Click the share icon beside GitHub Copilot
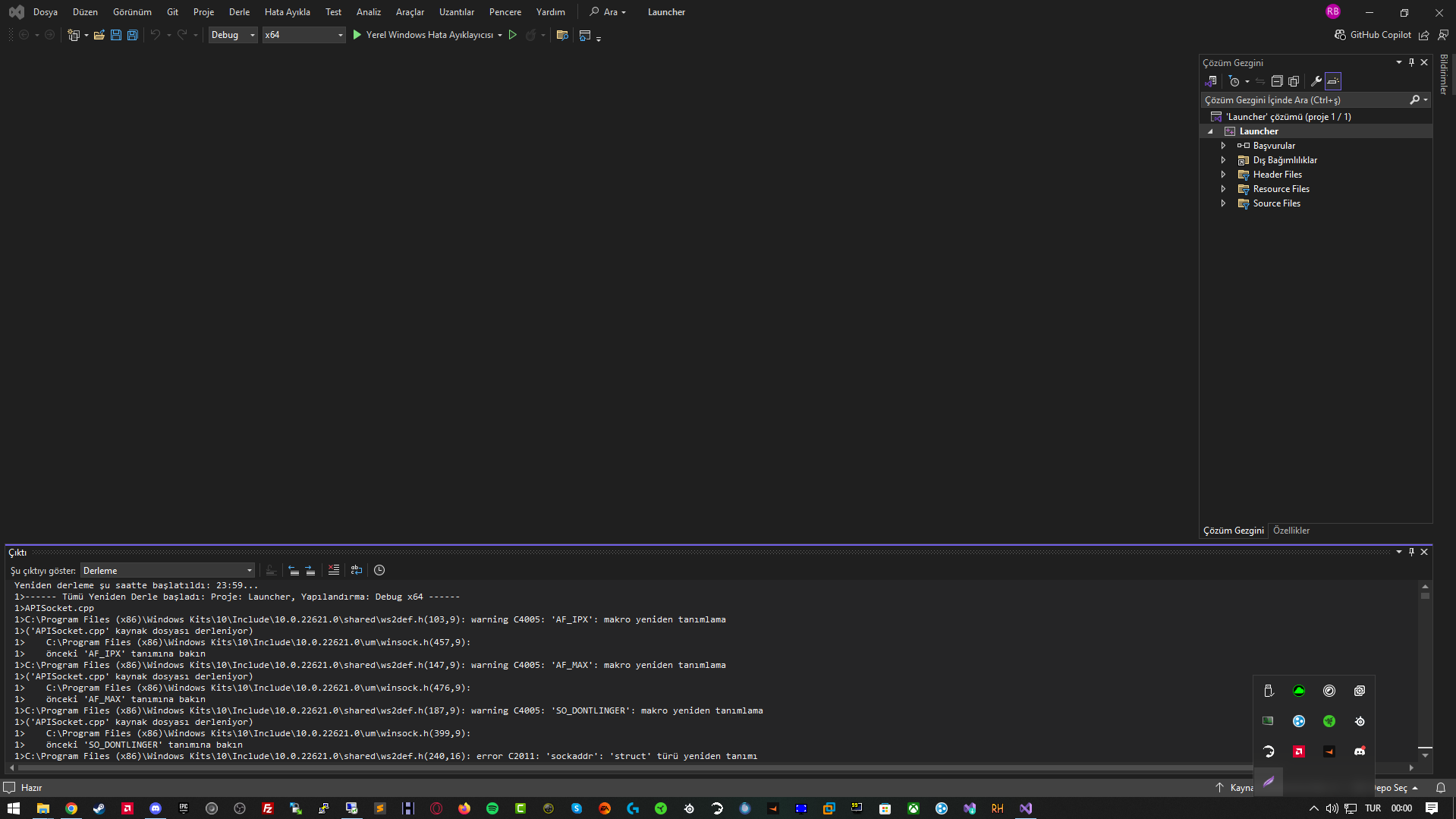This screenshot has height=819, width=1456. (x=1424, y=35)
